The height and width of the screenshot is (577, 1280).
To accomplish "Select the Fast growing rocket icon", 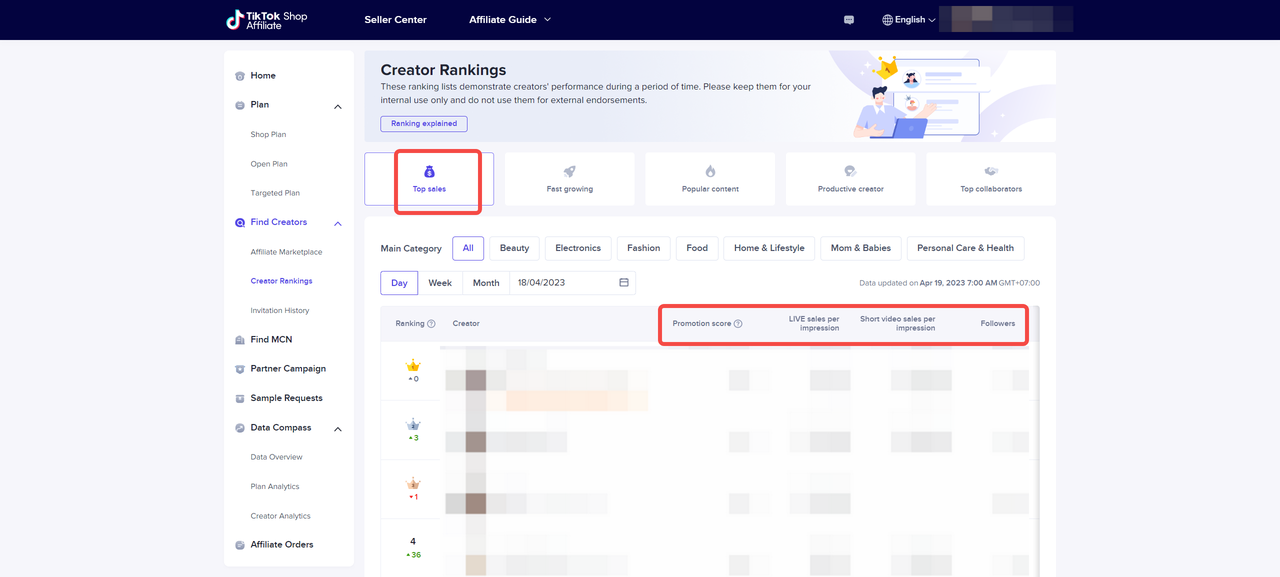I will (x=569, y=172).
